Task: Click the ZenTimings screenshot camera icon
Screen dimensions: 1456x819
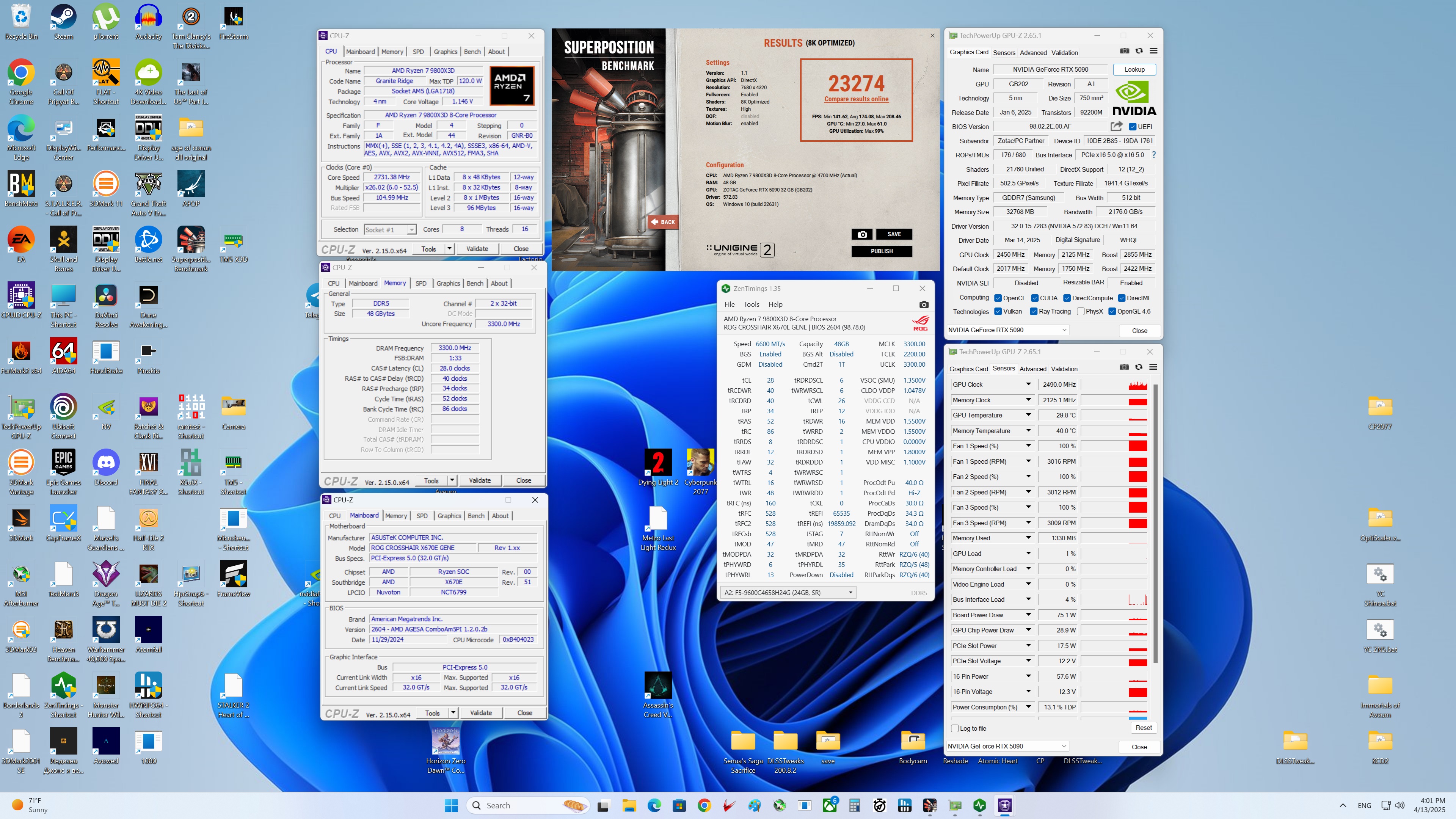Action: click(924, 304)
